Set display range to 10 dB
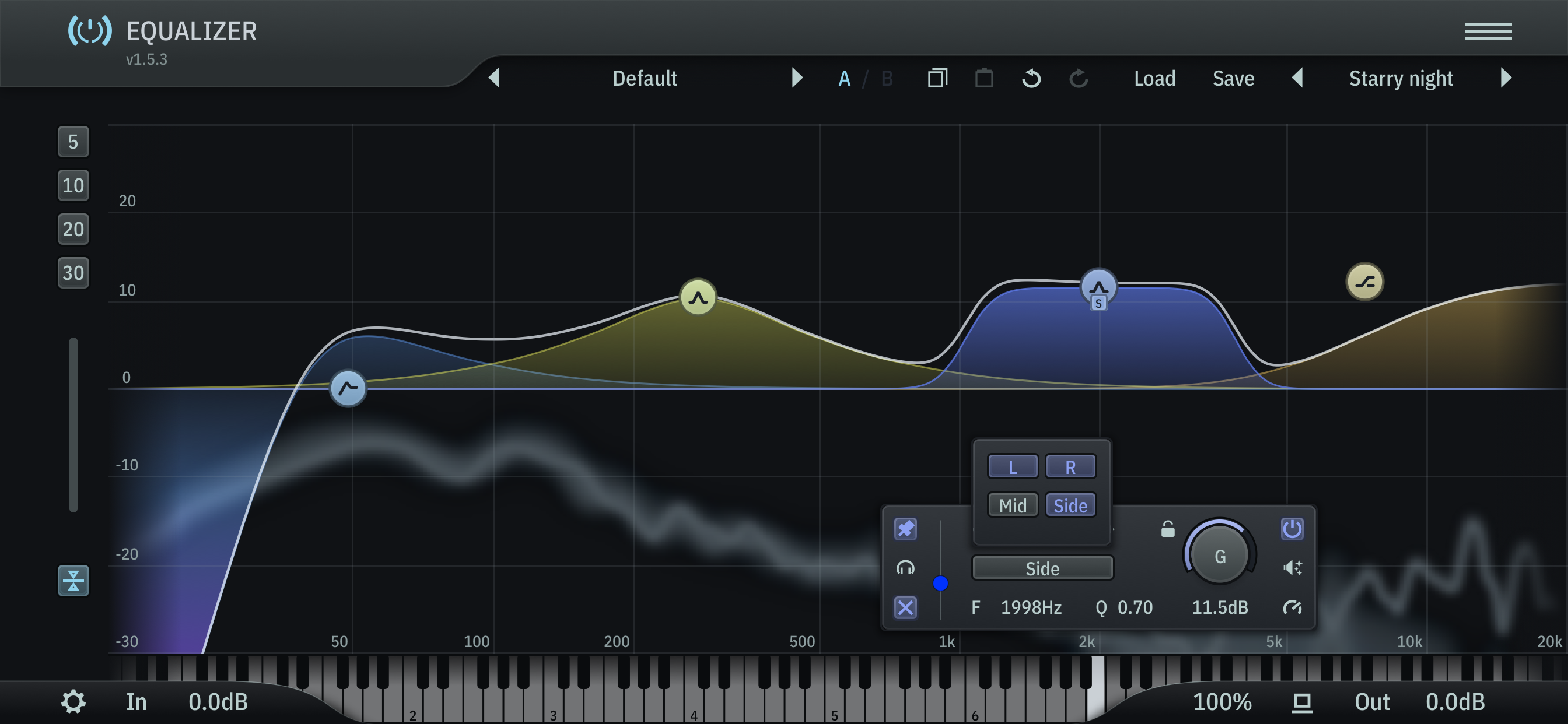Image resolution: width=1568 pixels, height=724 pixels. click(73, 185)
